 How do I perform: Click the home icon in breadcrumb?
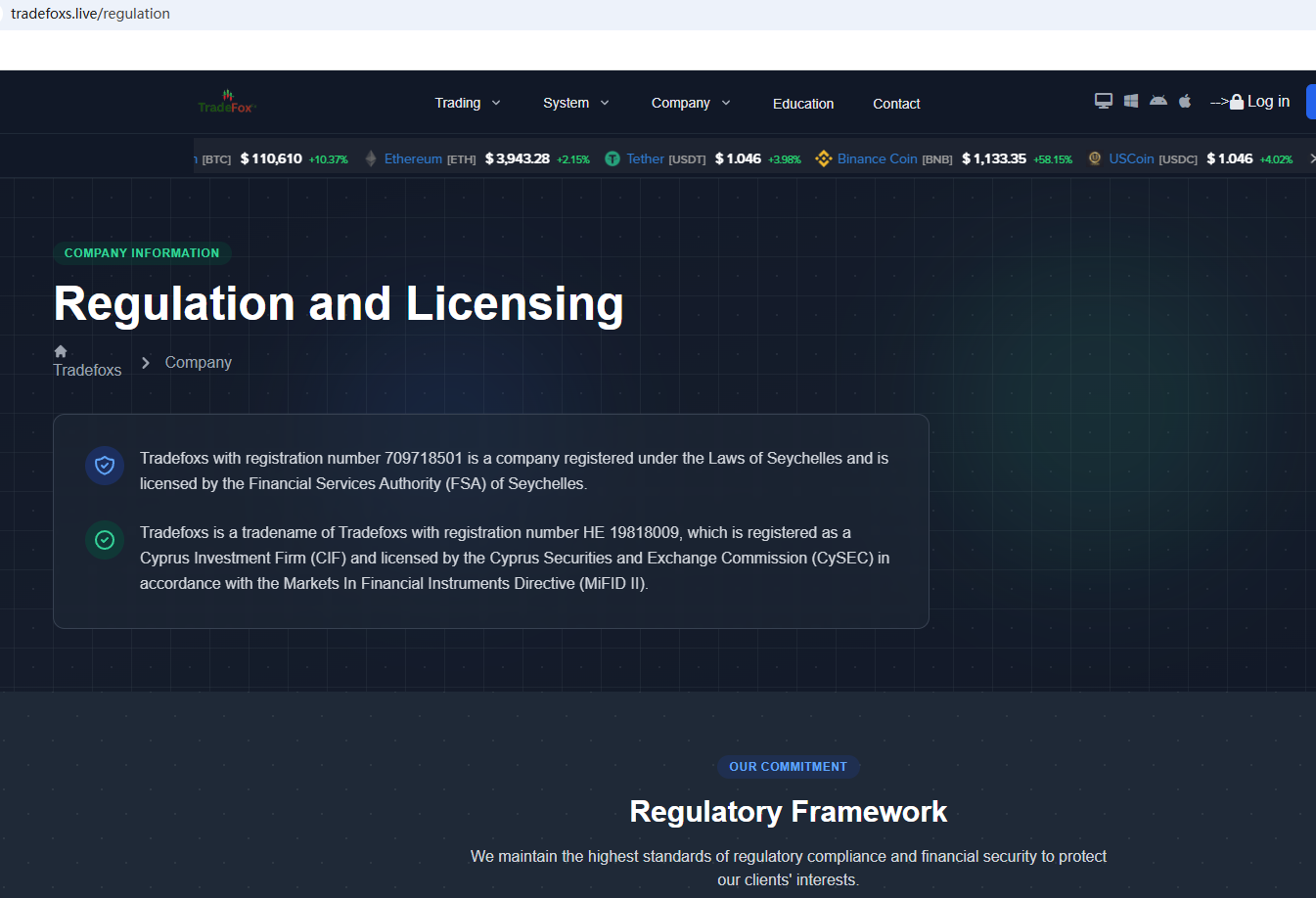61,351
